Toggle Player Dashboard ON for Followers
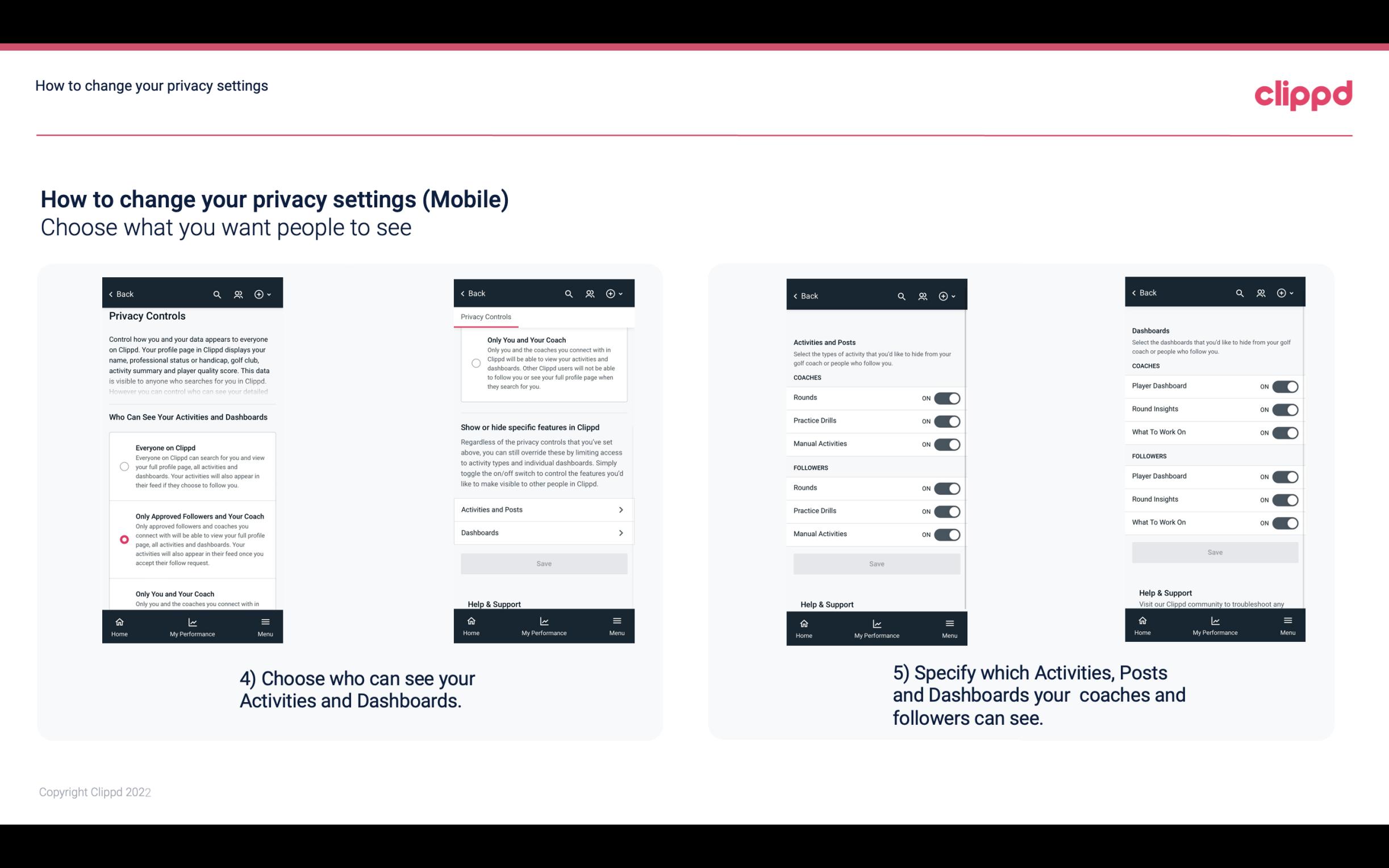This screenshot has height=868, width=1389. coord(1284,476)
